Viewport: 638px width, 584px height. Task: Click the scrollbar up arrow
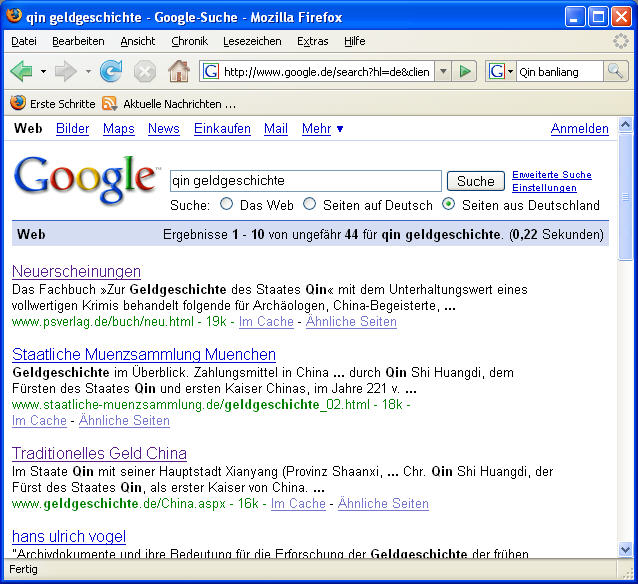(625, 125)
